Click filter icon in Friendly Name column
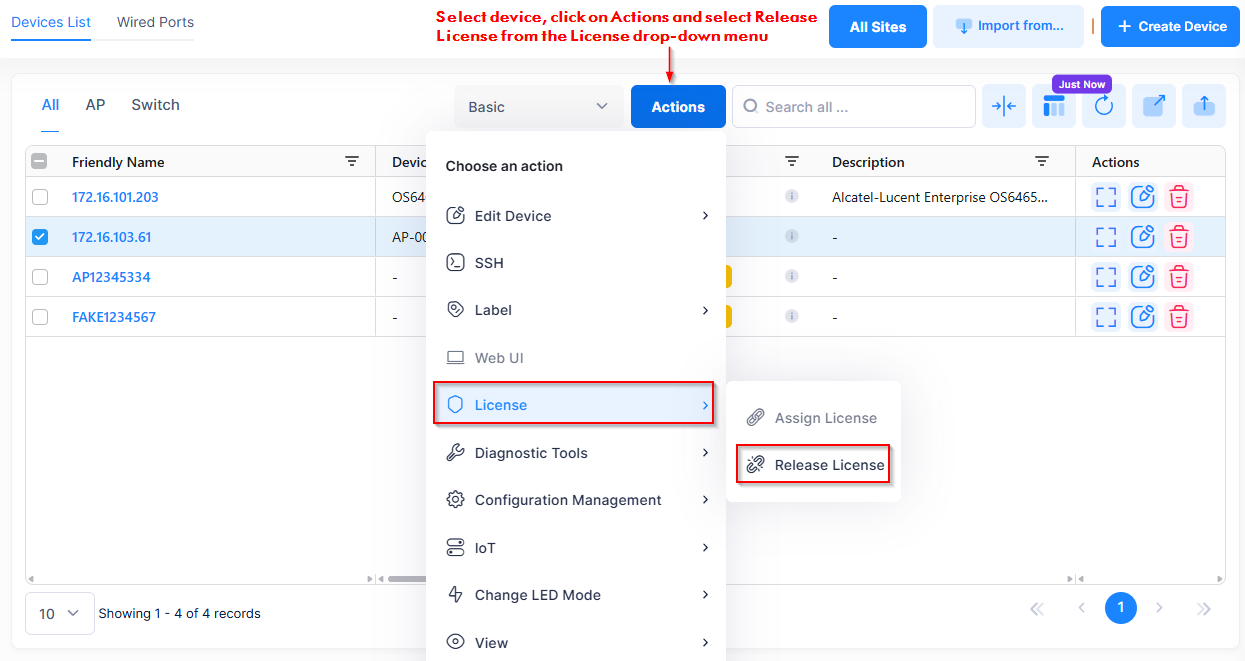 pos(352,162)
